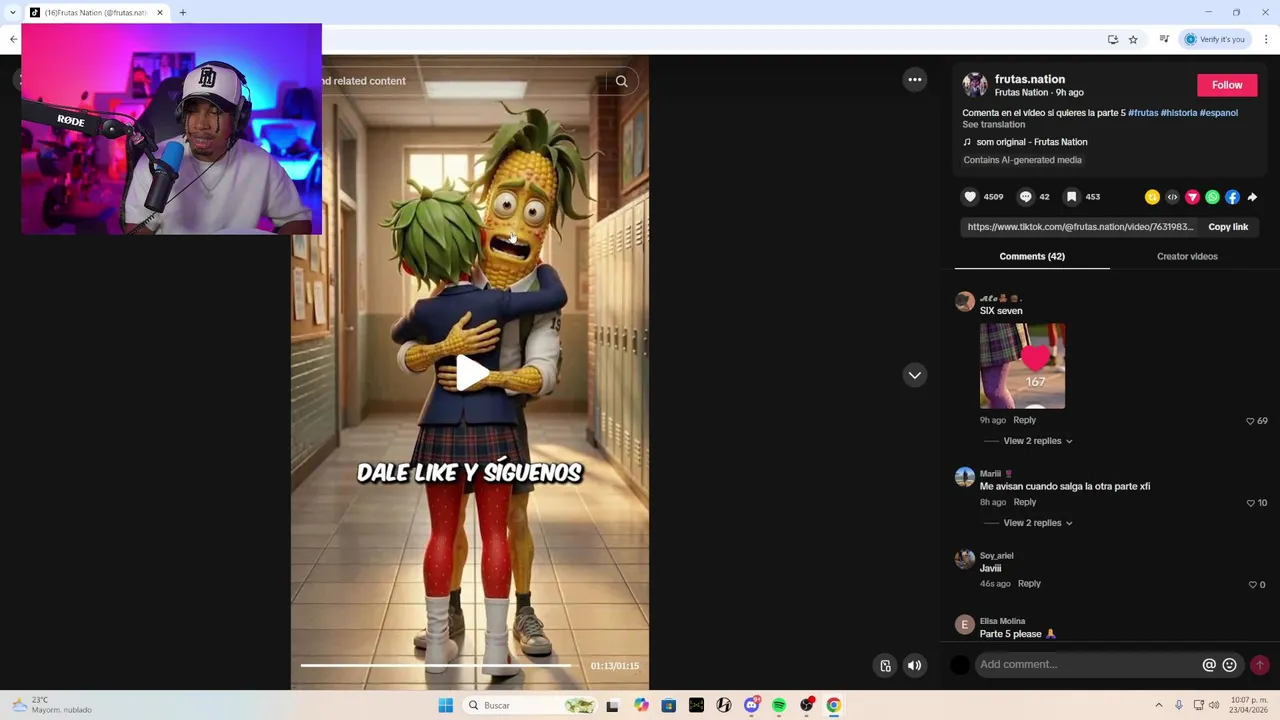
Task: Open the weather widget showing 23°C
Action: [52, 705]
